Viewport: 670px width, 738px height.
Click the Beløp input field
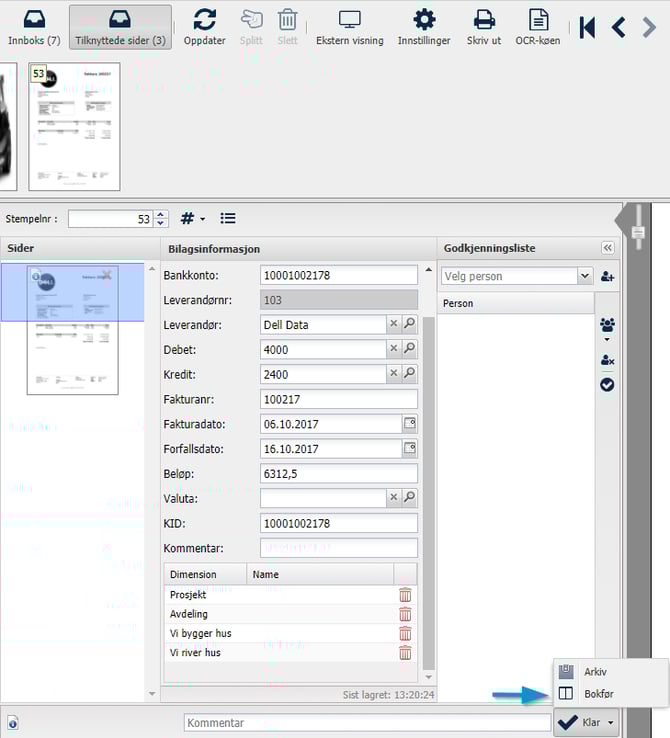(338, 473)
